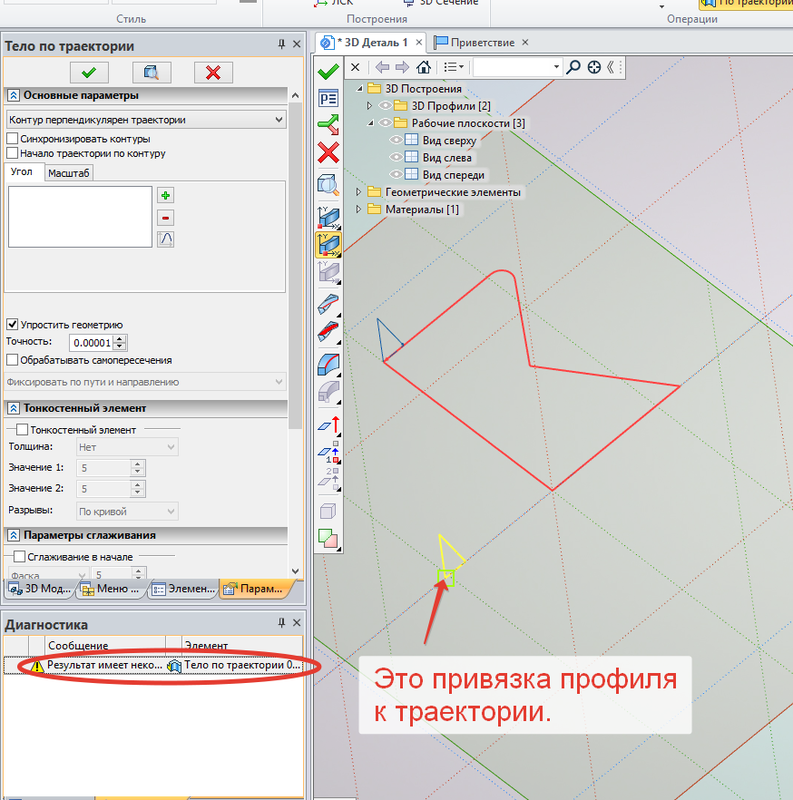Toggle visibility eye for Вид слева plane
This screenshot has width=793, height=800.
[x=396, y=158]
